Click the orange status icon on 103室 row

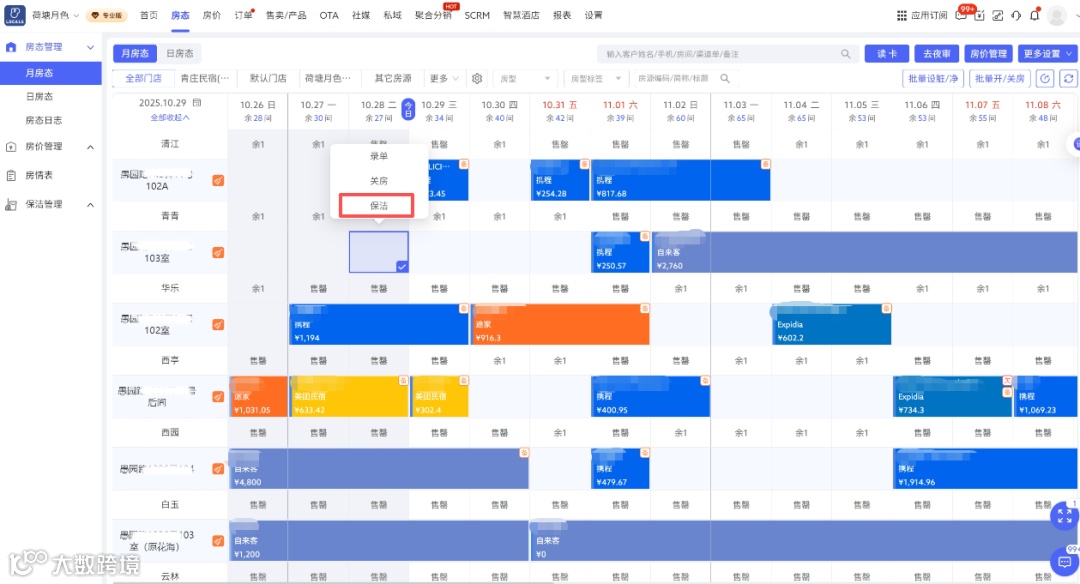(x=218, y=253)
